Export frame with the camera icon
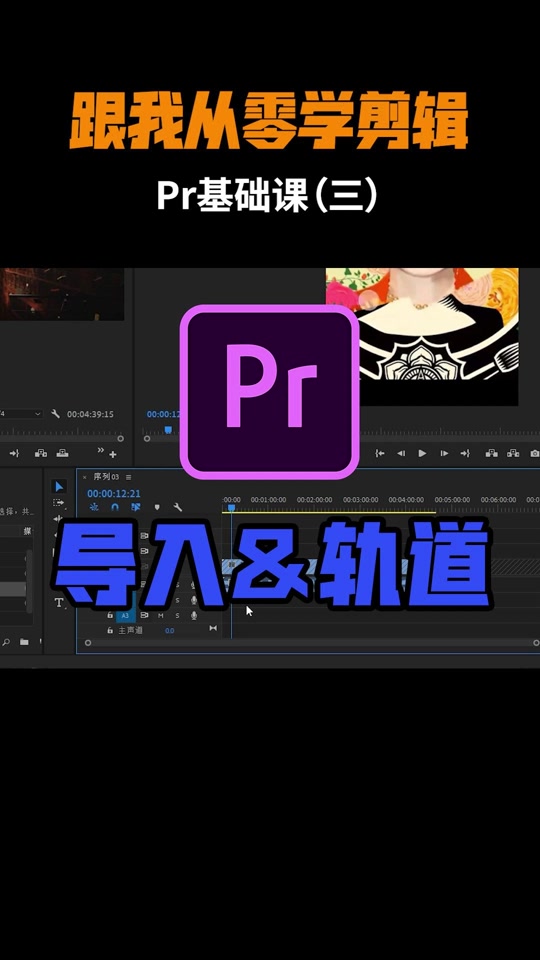540x960 pixels. pyautogui.click(x=535, y=454)
